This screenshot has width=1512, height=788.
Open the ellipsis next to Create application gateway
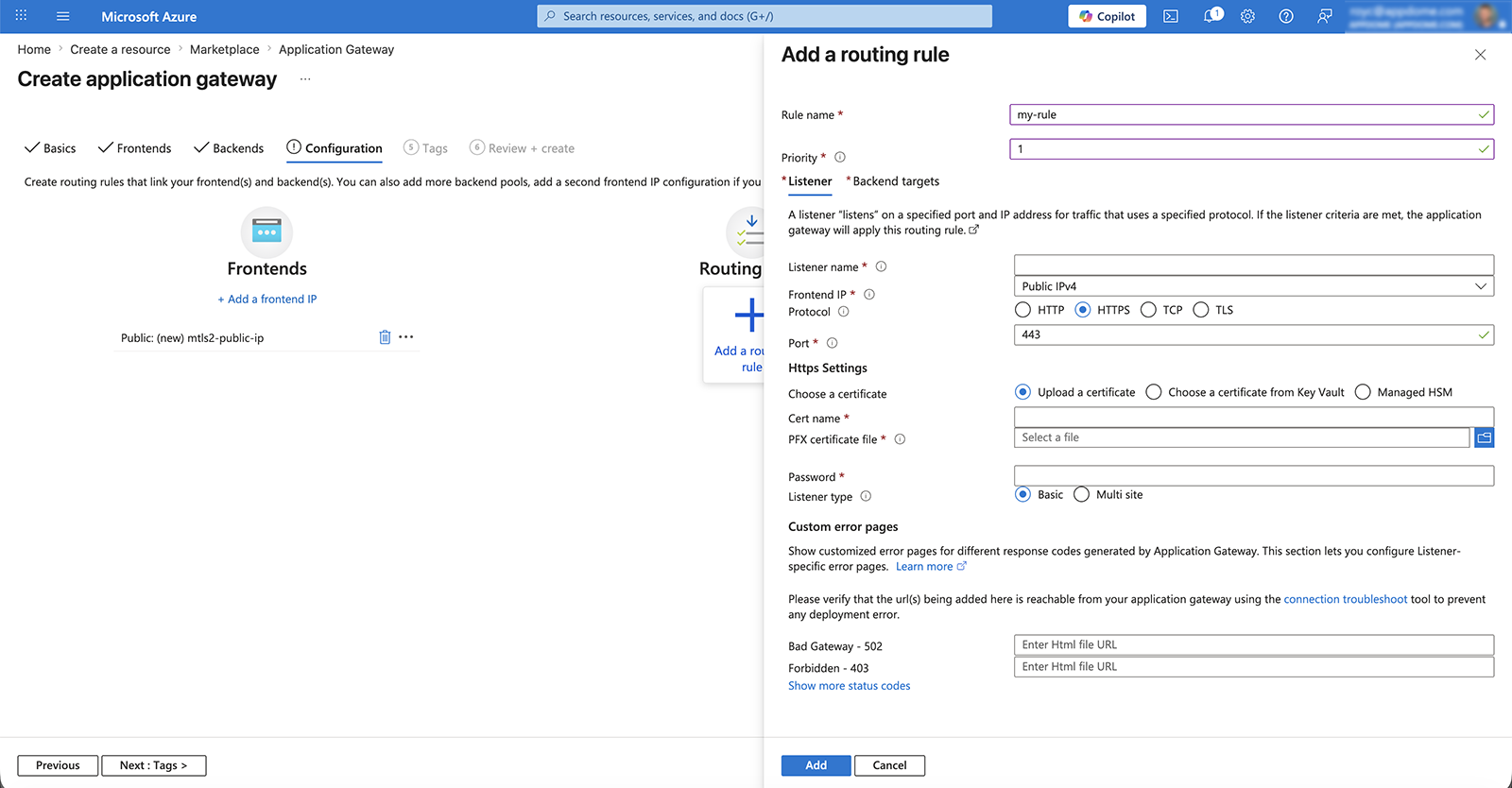click(x=305, y=79)
